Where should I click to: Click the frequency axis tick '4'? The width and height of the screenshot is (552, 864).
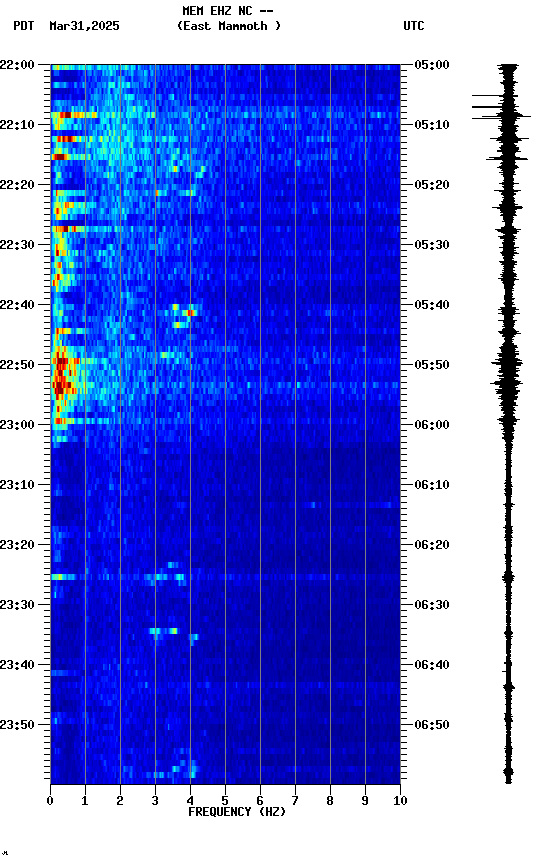click(x=190, y=801)
